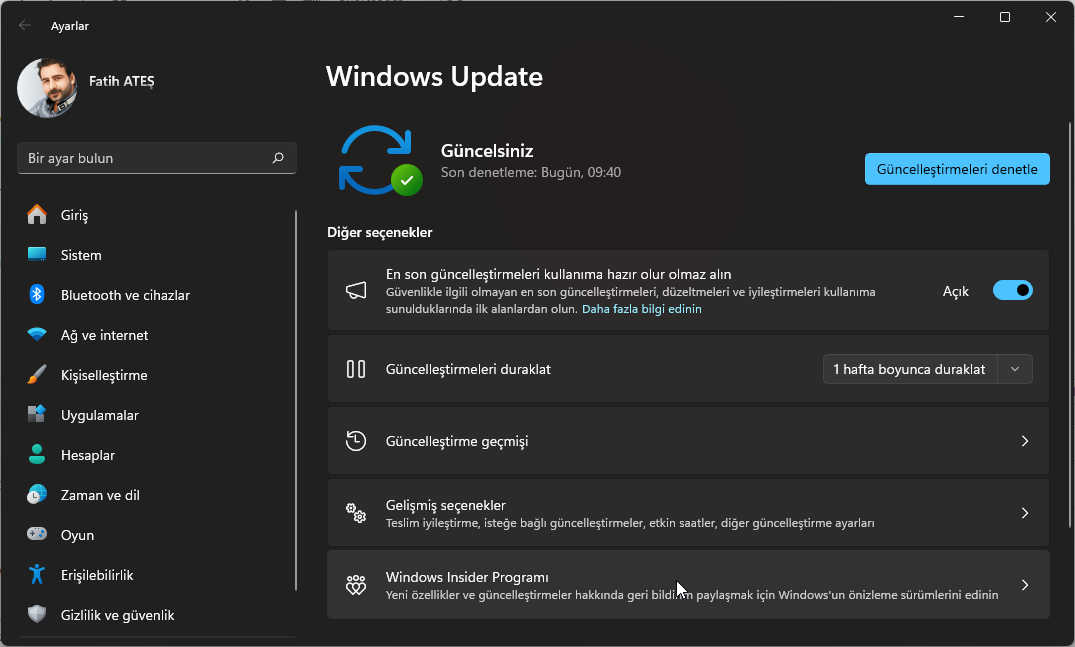Select Sistem in the sidebar

[81, 255]
